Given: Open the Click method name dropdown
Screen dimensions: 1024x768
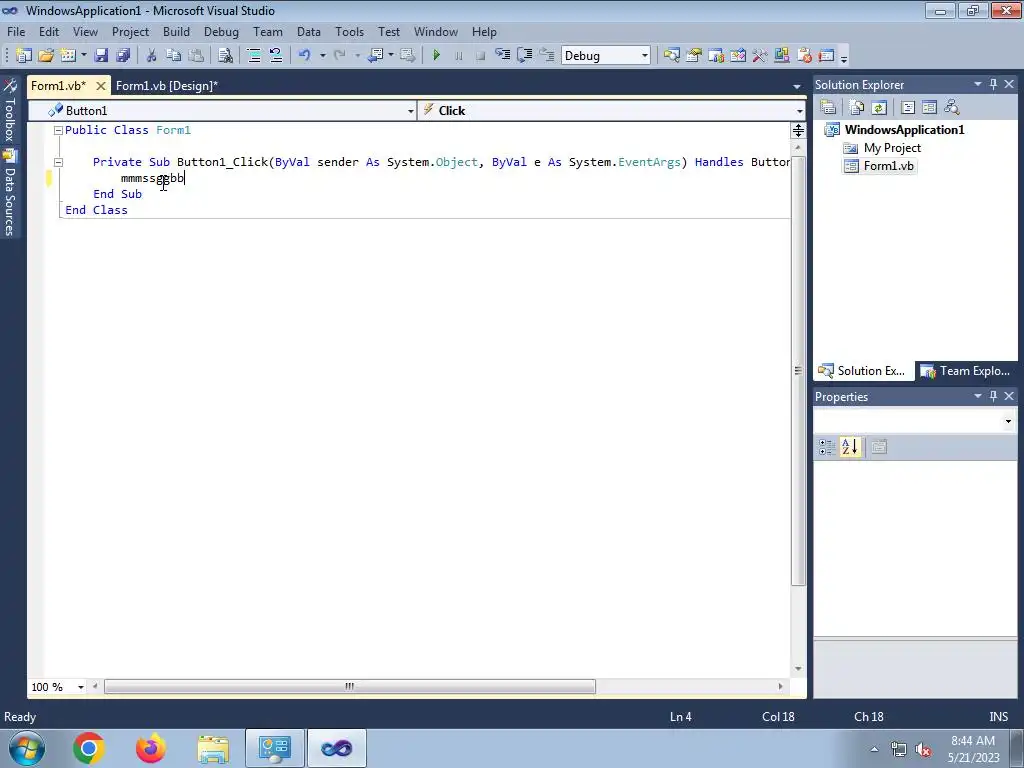Looking at the screenshot, I should [799, 111].
